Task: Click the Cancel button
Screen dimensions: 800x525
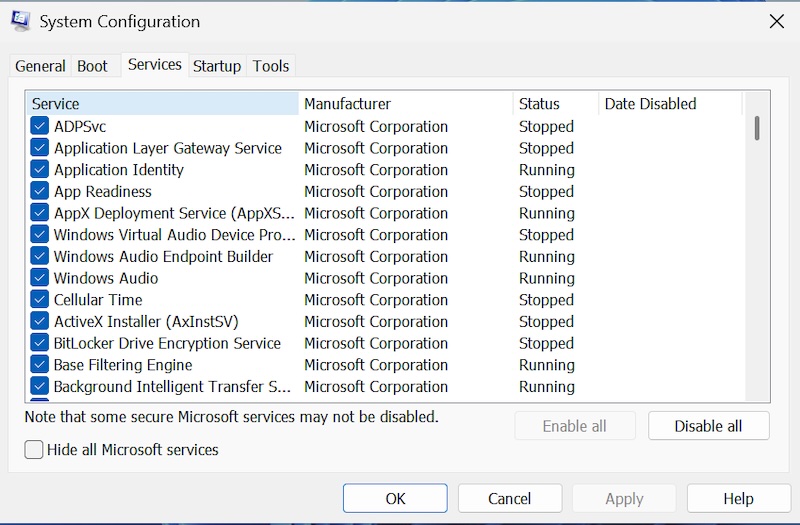Action: pyautogui.click(x=510, y=498)
